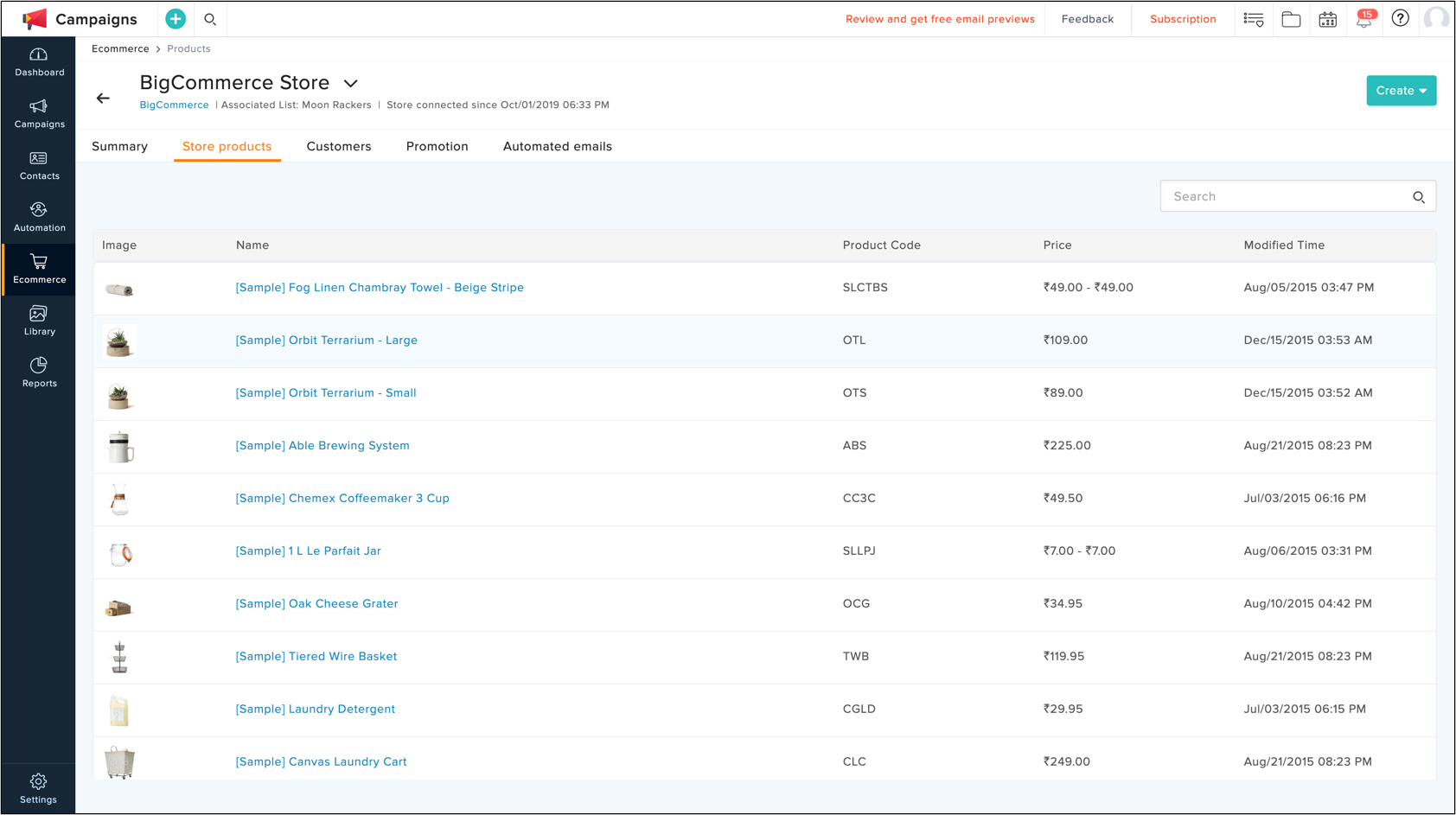Click the Laundry Detergent thumbnail
The height and width of the screenshot is (815, 1456).
pyautogui.click(x=119, y=710)
